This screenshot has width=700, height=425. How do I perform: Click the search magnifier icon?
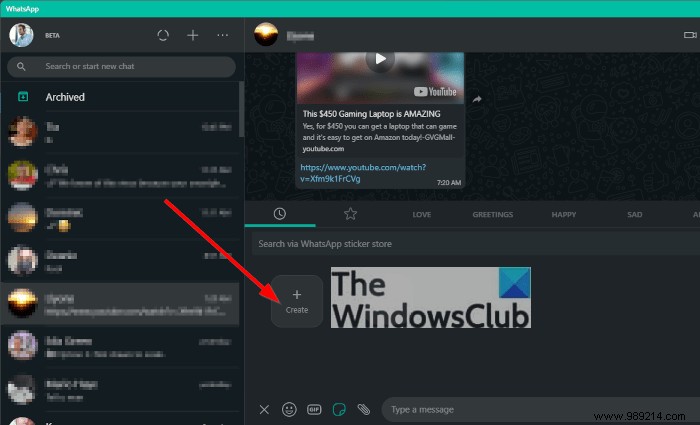coord(21,67)
